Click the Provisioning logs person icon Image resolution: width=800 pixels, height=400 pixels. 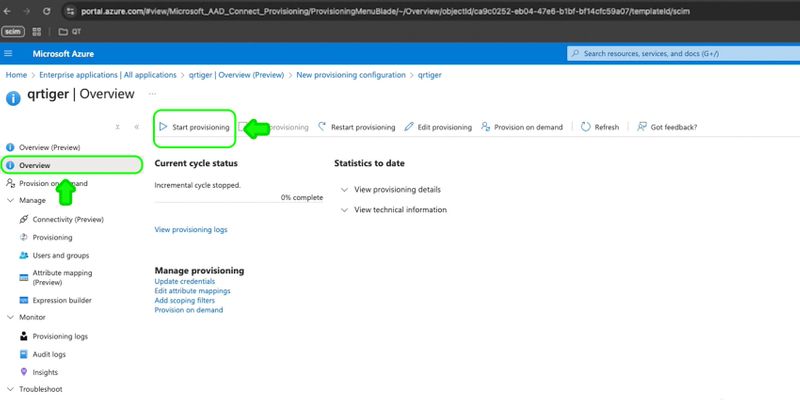[23, 336]
